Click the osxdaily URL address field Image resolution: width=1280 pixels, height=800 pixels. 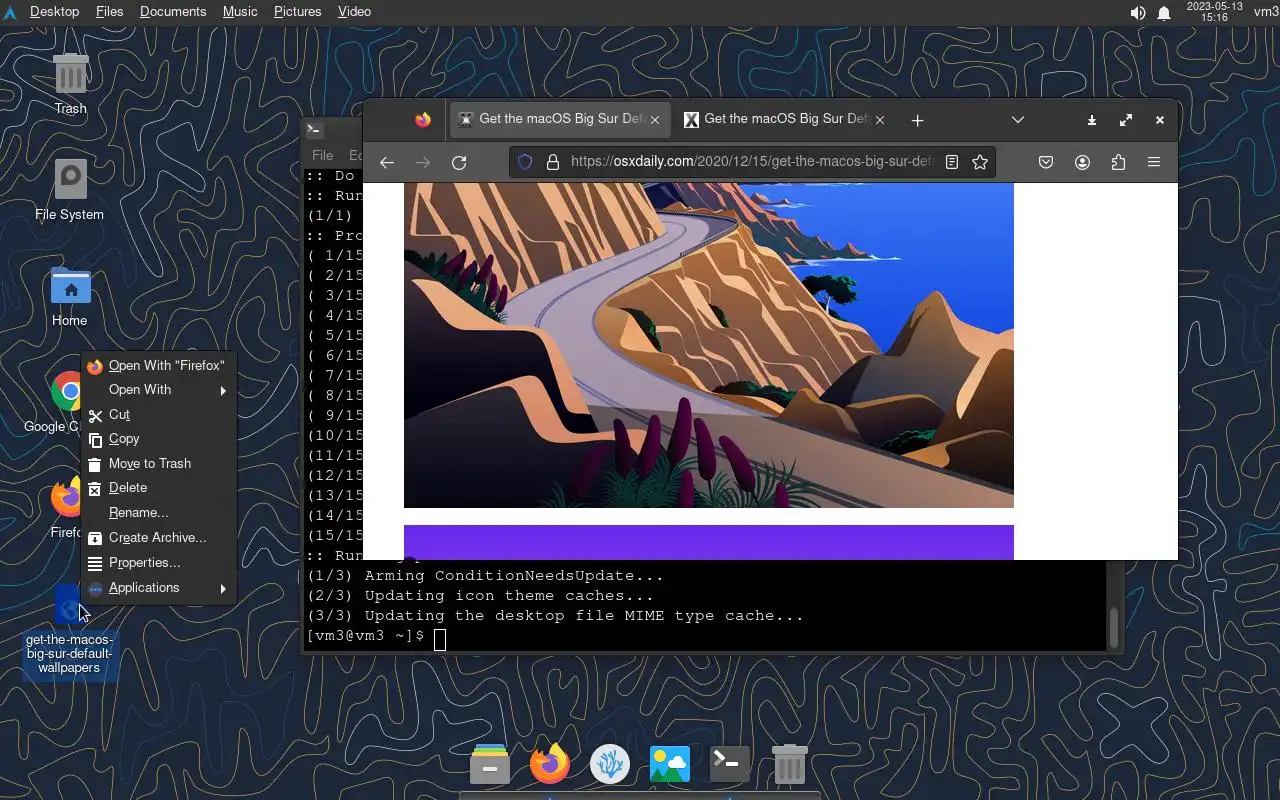point(753,162)
